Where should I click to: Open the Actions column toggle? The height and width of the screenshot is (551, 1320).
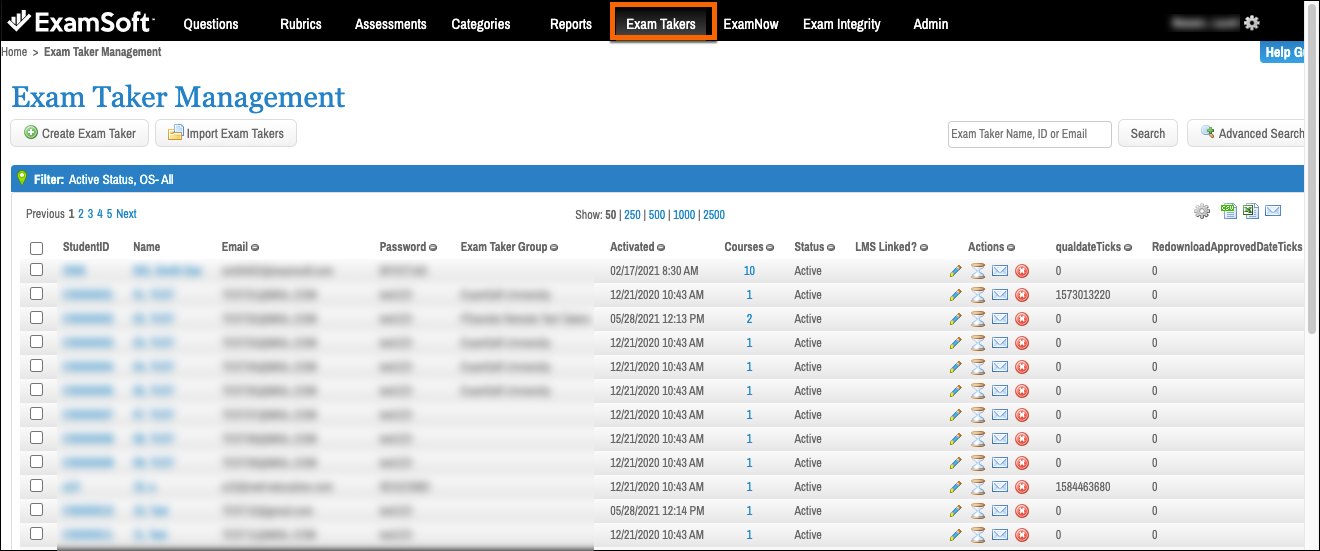click(x=1011, y=247)
